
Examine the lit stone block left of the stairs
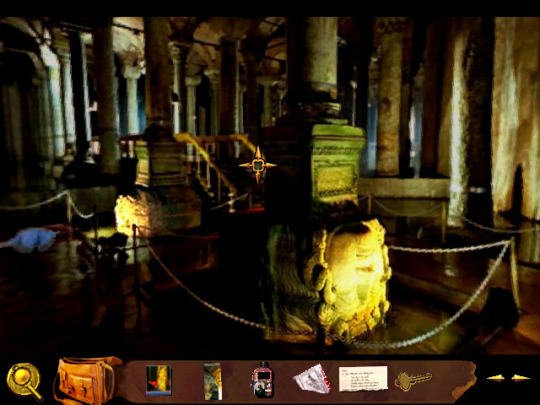point(134,215)
